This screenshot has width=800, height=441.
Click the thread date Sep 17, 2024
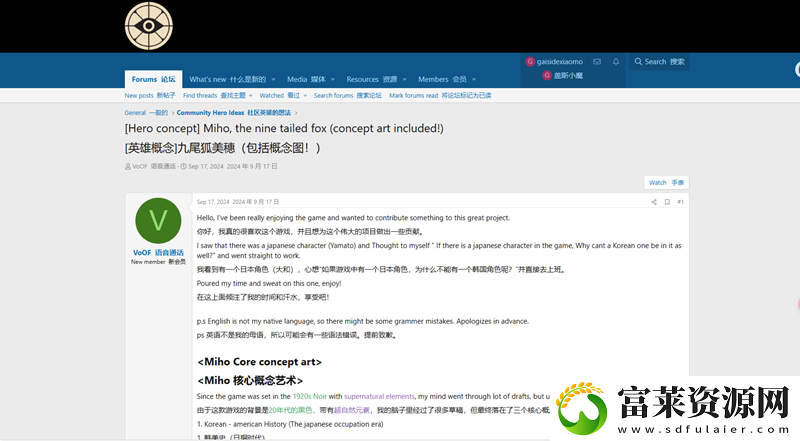click(x=233, y=166)
